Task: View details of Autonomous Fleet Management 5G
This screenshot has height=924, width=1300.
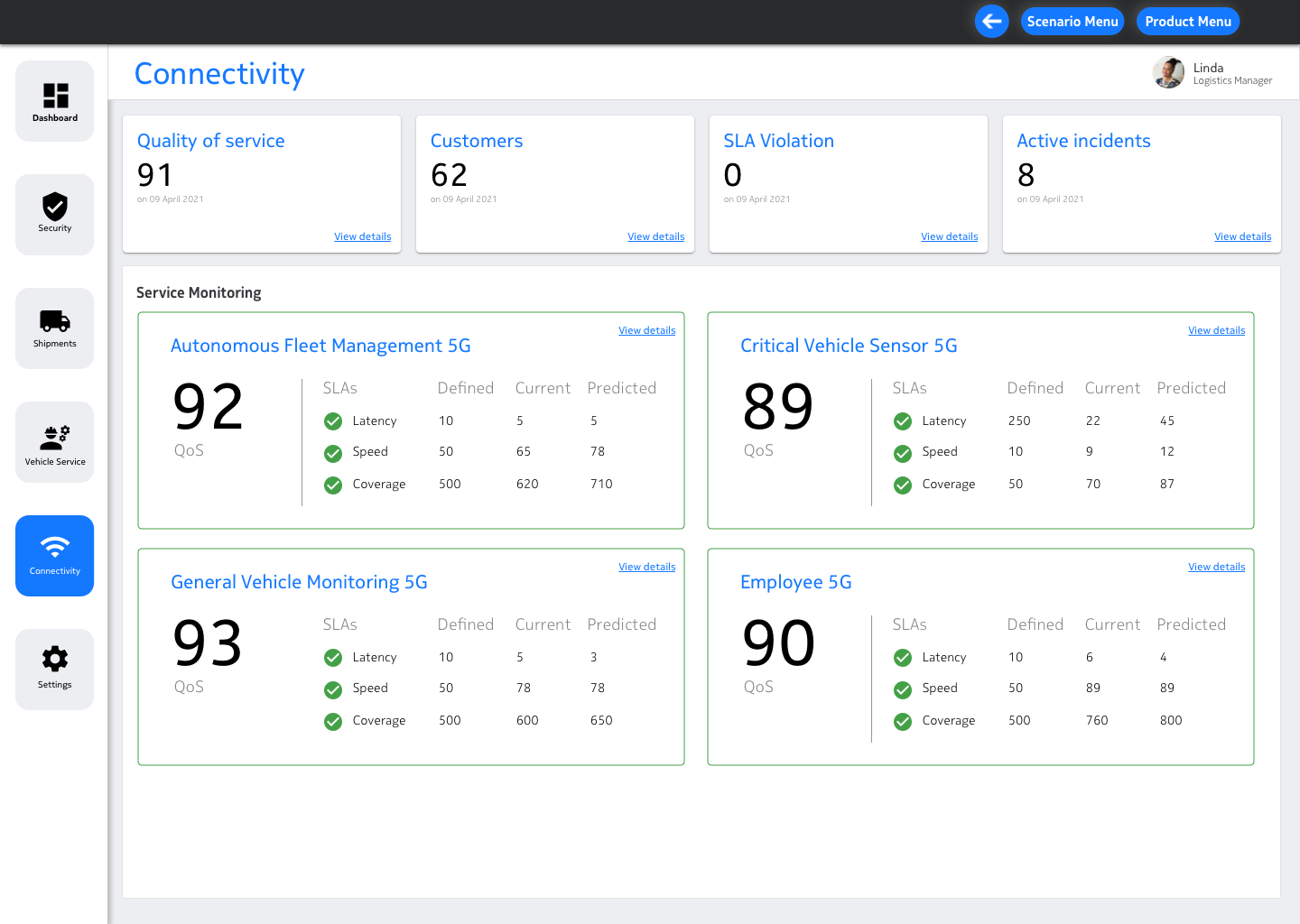Action: (647, 330)
